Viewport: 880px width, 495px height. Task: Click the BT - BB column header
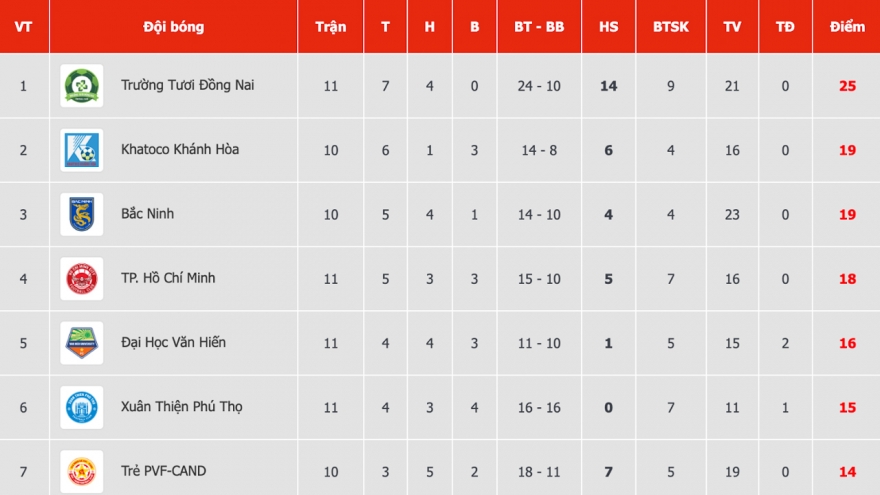(539, 27)
